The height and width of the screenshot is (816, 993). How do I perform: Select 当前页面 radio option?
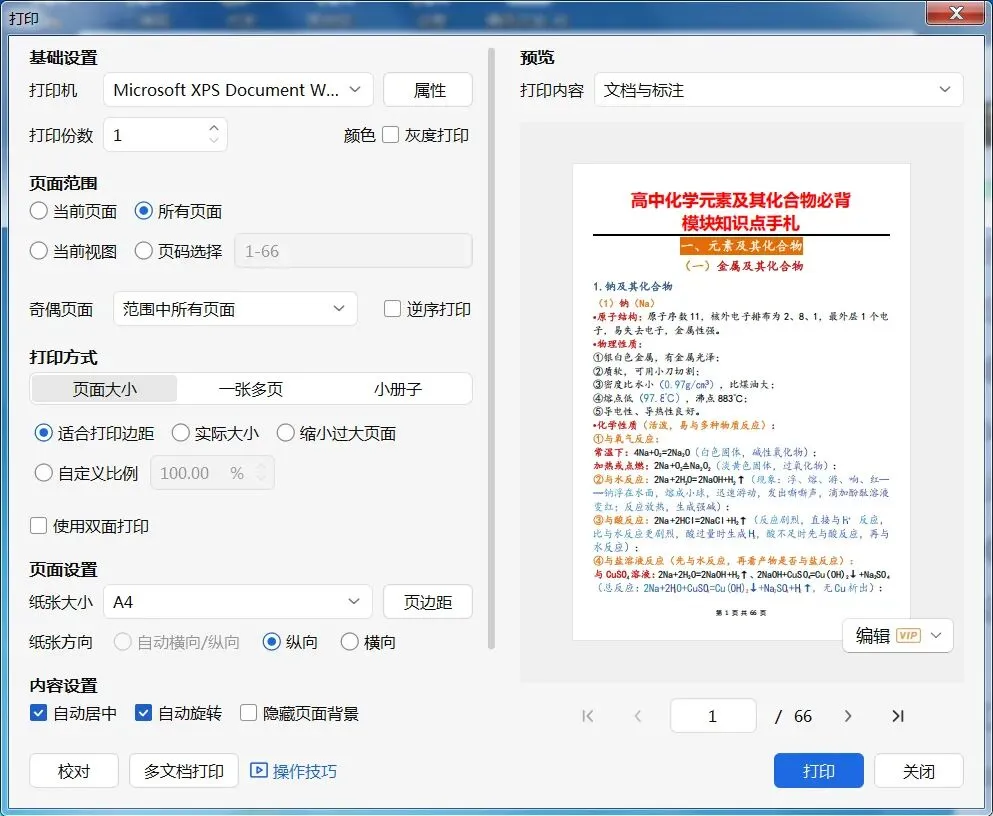(x=39, y=211)
